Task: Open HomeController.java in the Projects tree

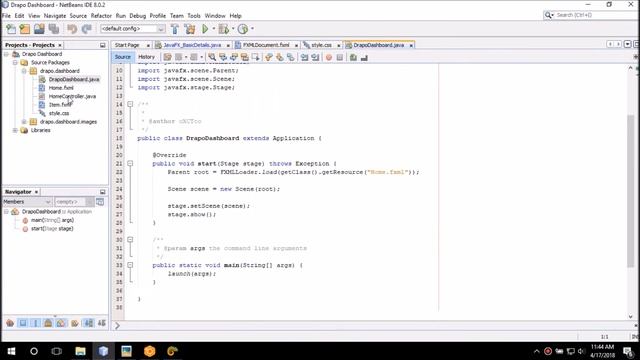Action: [x=72, y=96]
